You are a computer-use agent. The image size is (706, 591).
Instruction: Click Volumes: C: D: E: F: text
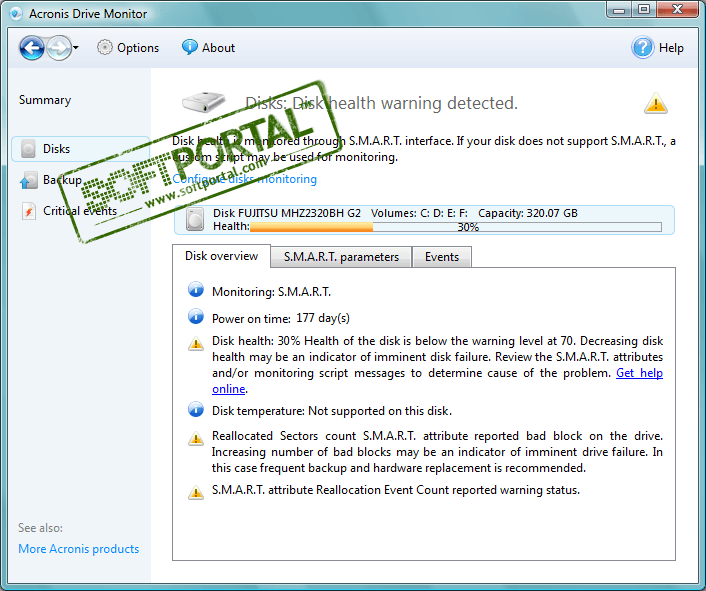[419, 213]
